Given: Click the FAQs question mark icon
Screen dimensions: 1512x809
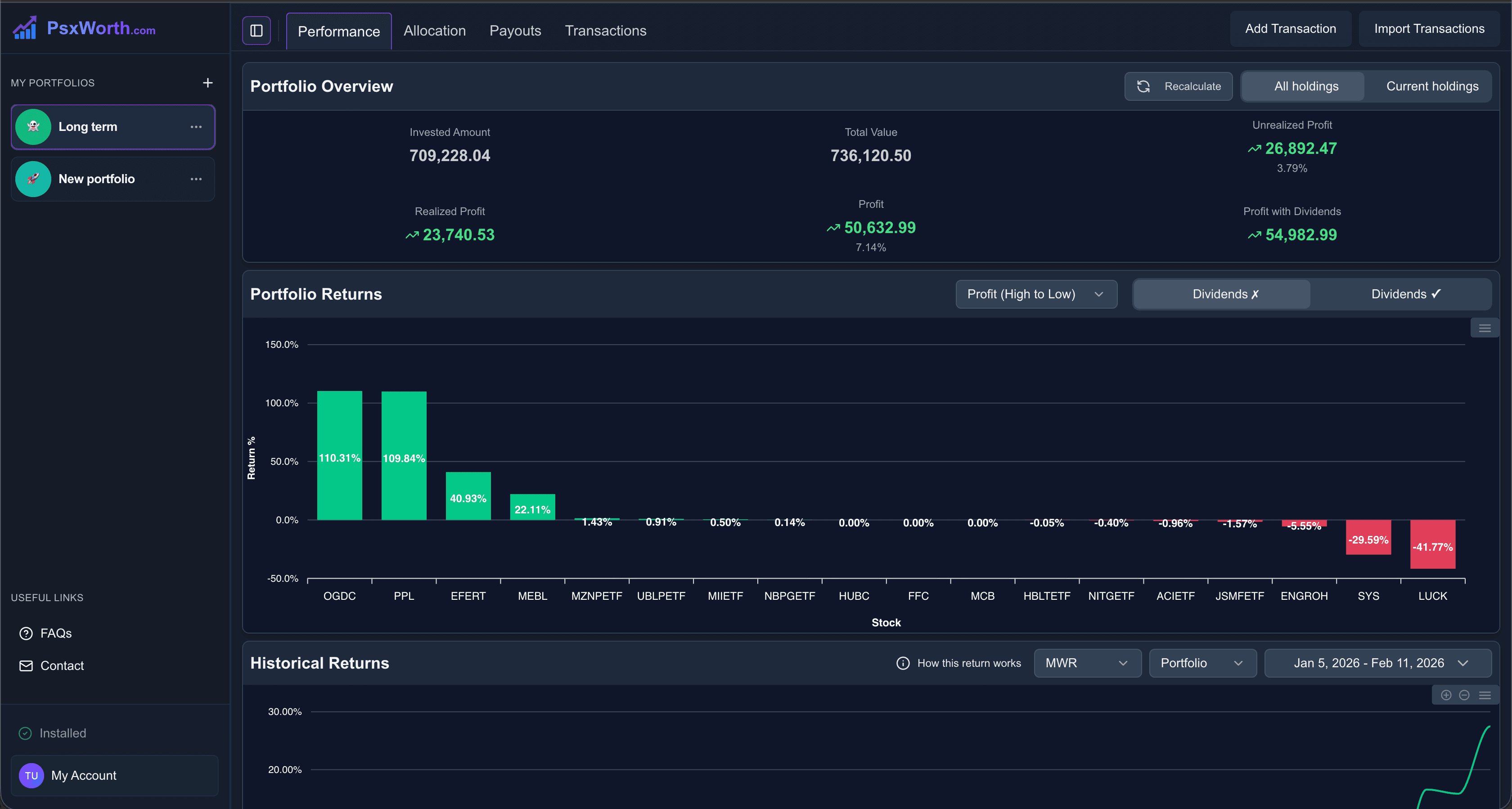Looking at the screenshot, I should tap(26, 634).
